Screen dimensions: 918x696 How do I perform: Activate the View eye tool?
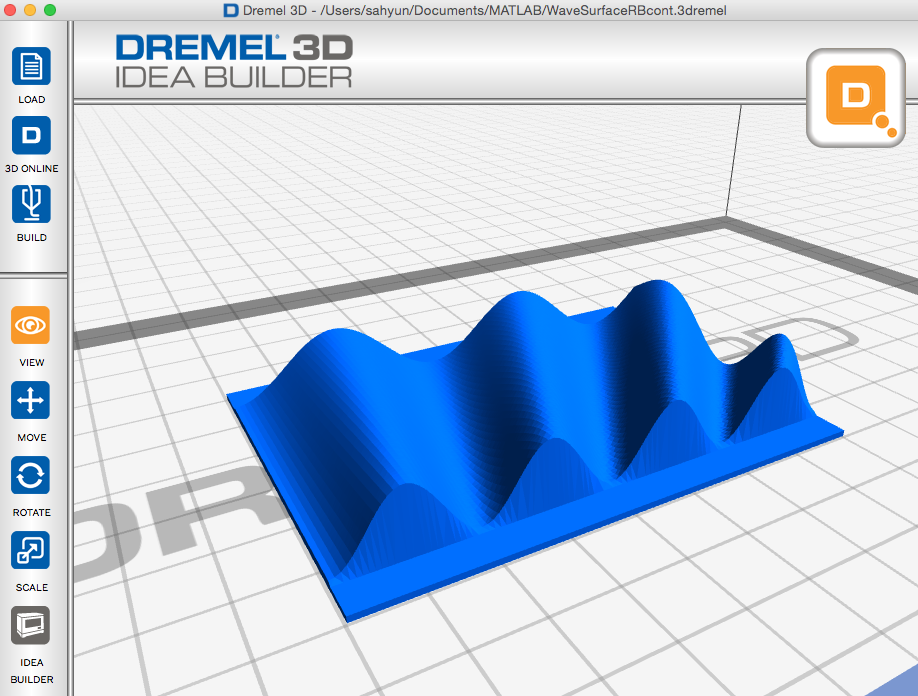(30, 325)
